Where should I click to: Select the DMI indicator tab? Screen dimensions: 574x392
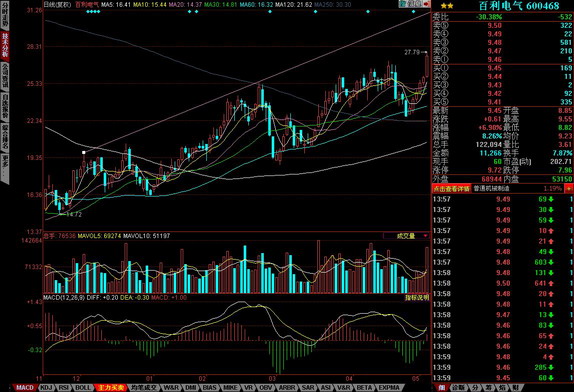191,387
